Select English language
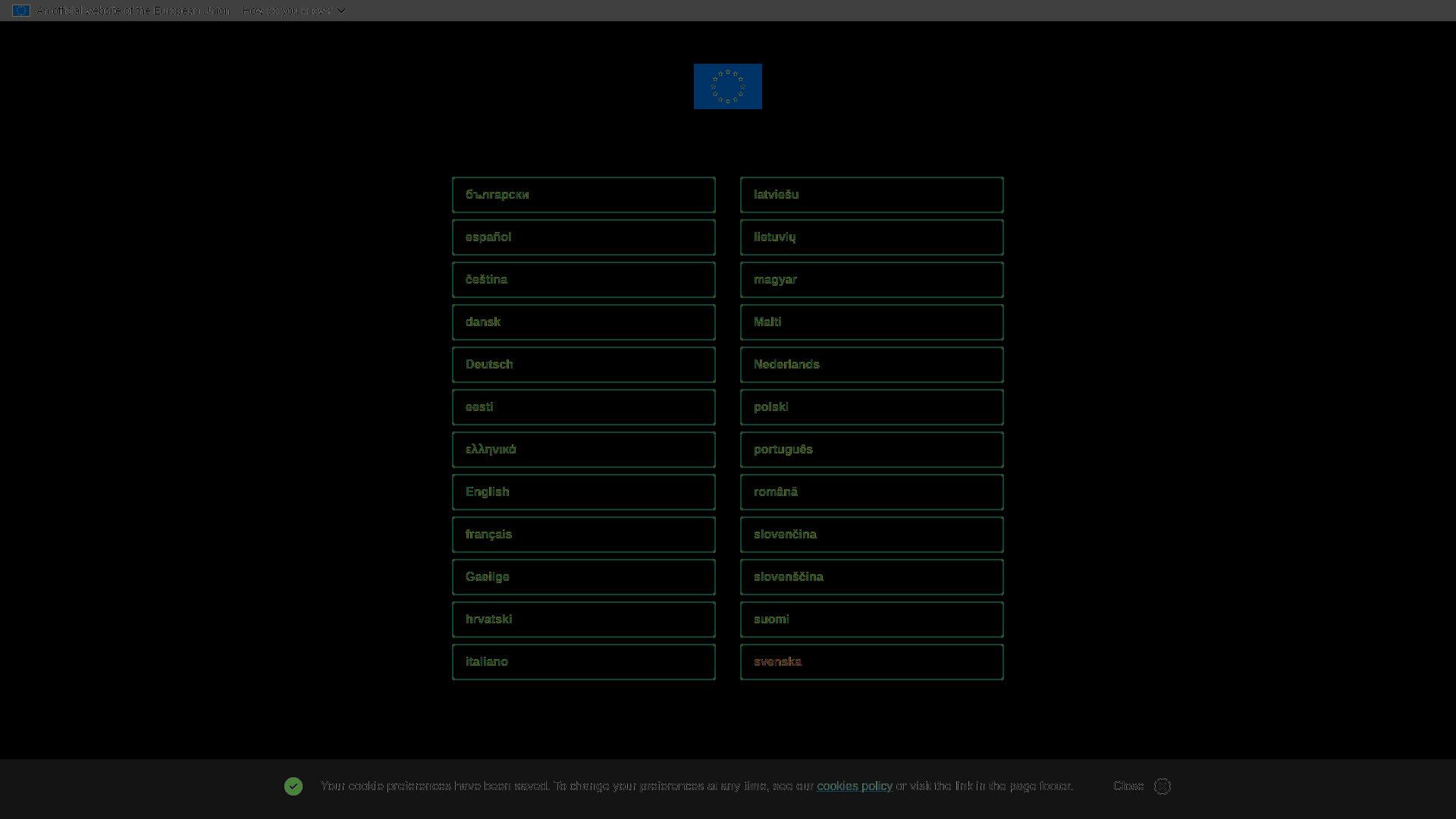 click(584, 492)
